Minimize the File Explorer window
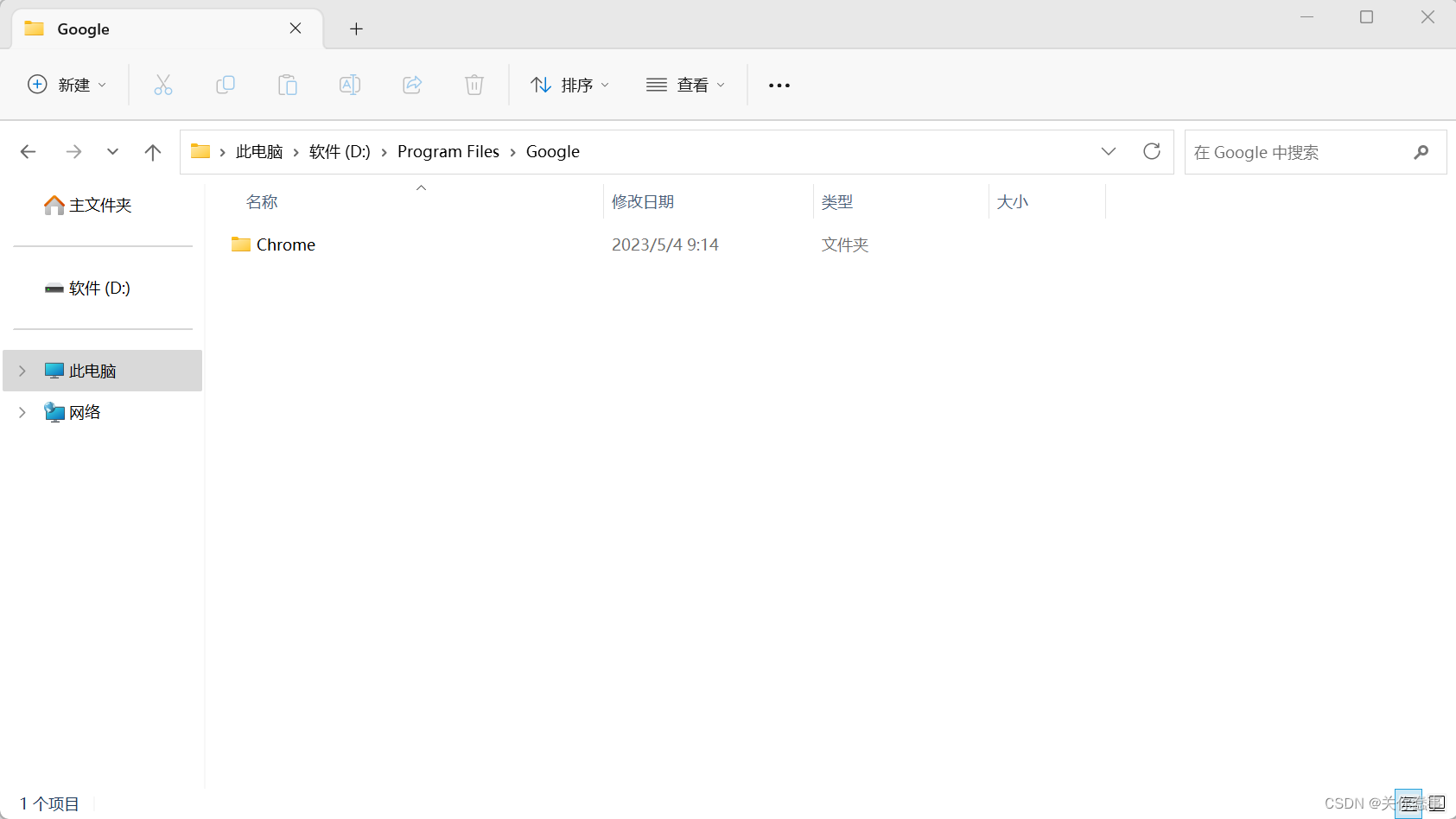The height and width of the screenshot is (819, 1456). tap(1307, 17)
